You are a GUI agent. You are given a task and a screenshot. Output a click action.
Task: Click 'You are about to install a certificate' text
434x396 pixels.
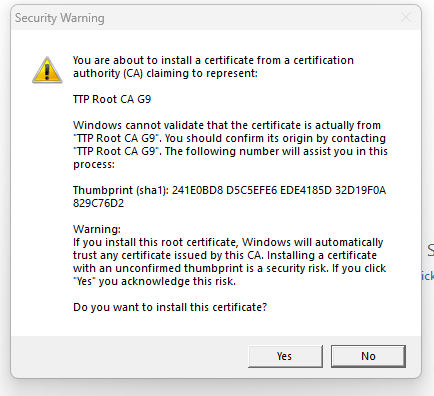coord(213,67)
